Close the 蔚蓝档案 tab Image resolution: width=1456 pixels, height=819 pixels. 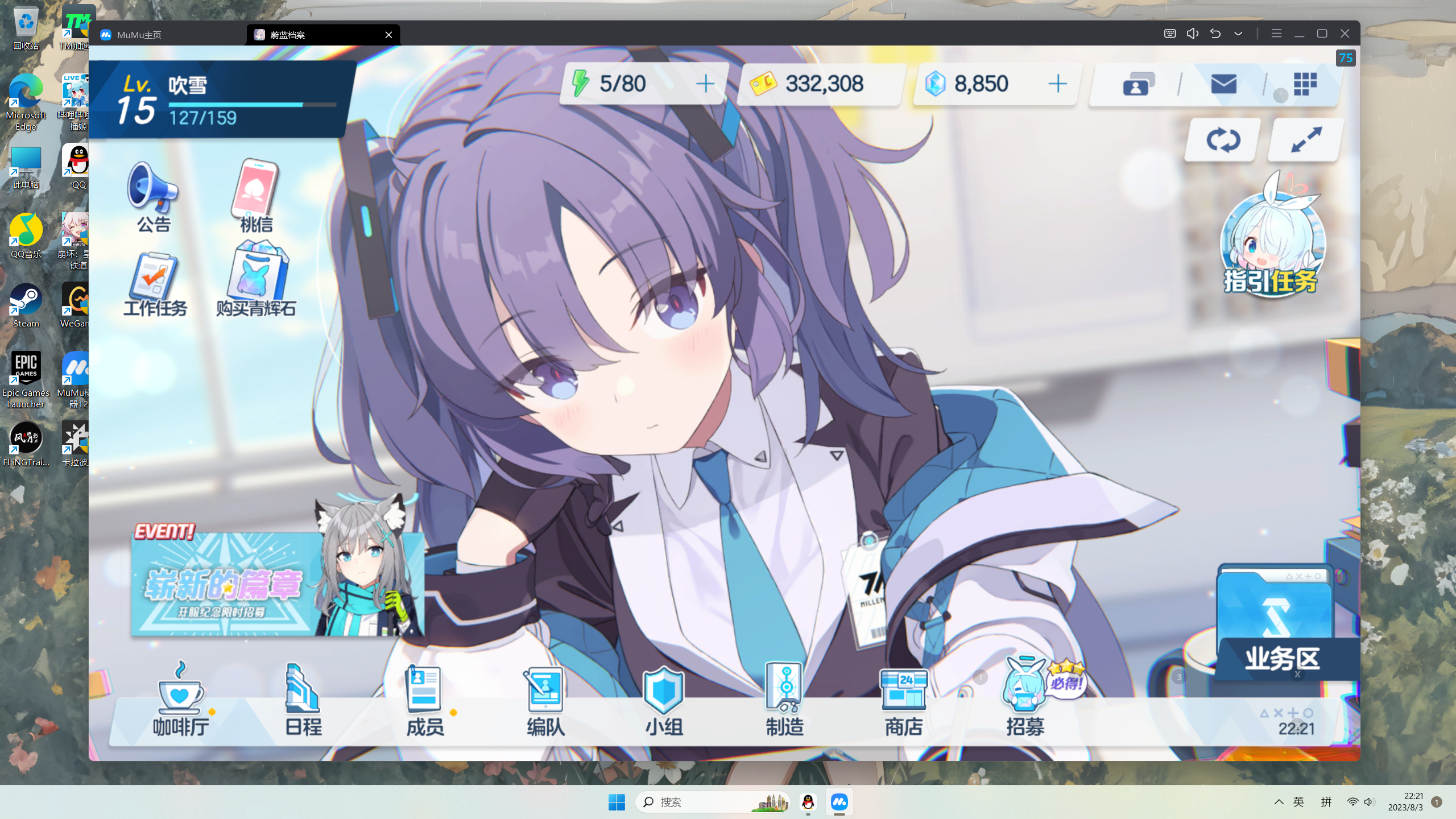[x=388, y=35]
